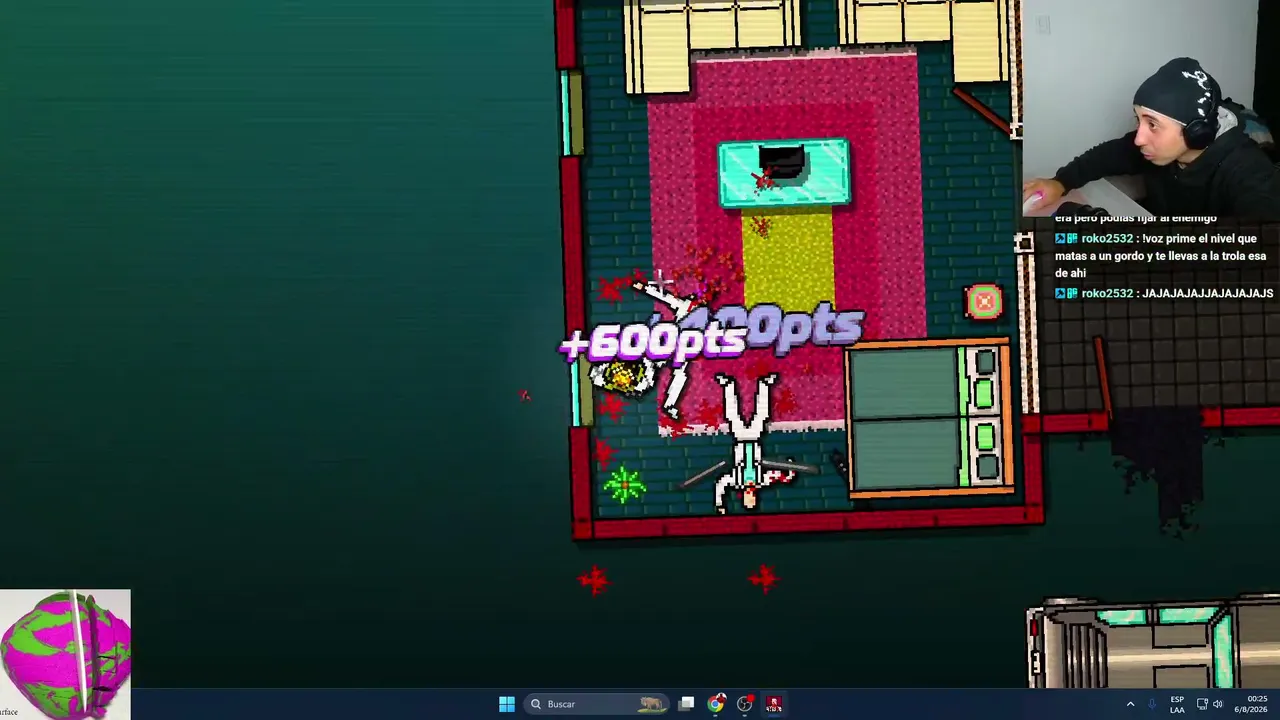This screenshot has height=720, width=1280.
Task: Expand the hidden system tray icons chevron
Action: pyautogui.click(x=1130, y=704)
